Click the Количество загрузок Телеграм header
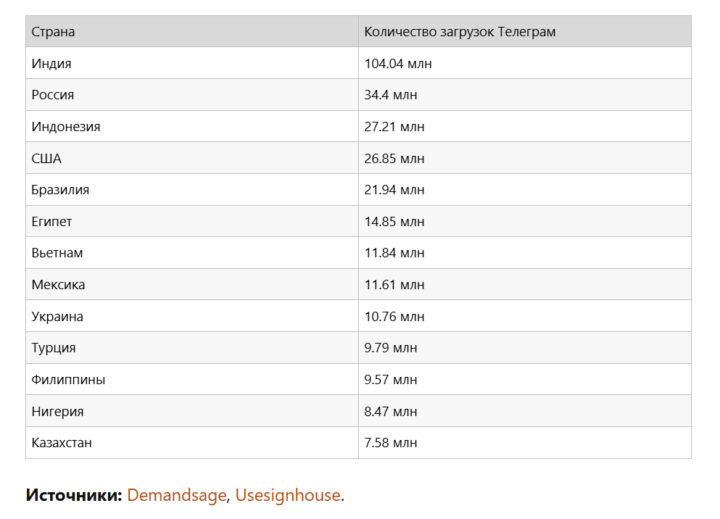Viewport: 720px width, 519px height. 460,32
